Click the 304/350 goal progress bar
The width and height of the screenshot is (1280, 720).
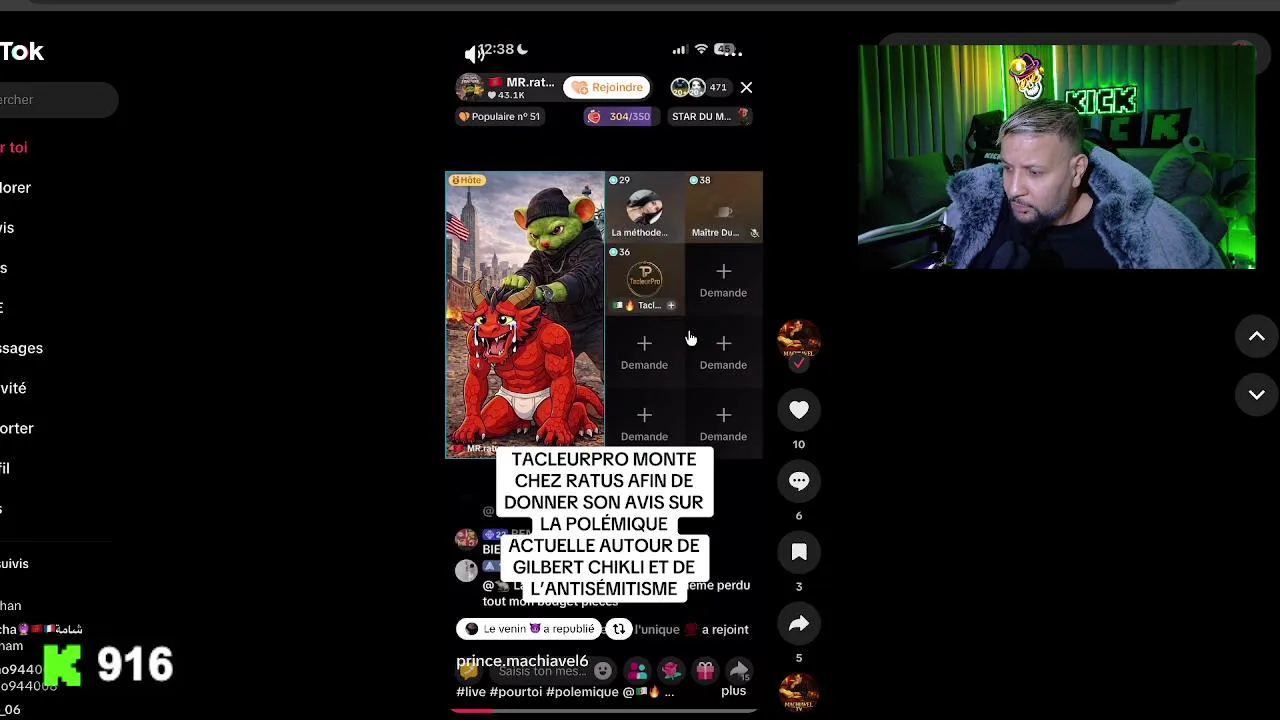click(619, 117)
